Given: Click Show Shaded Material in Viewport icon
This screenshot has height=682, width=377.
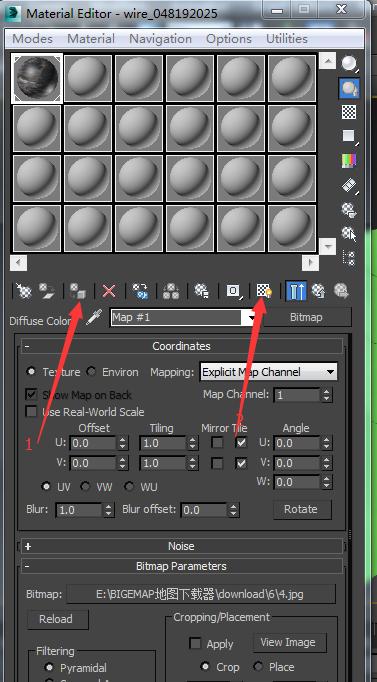Looking at the screenshot, I should (264, 290).
